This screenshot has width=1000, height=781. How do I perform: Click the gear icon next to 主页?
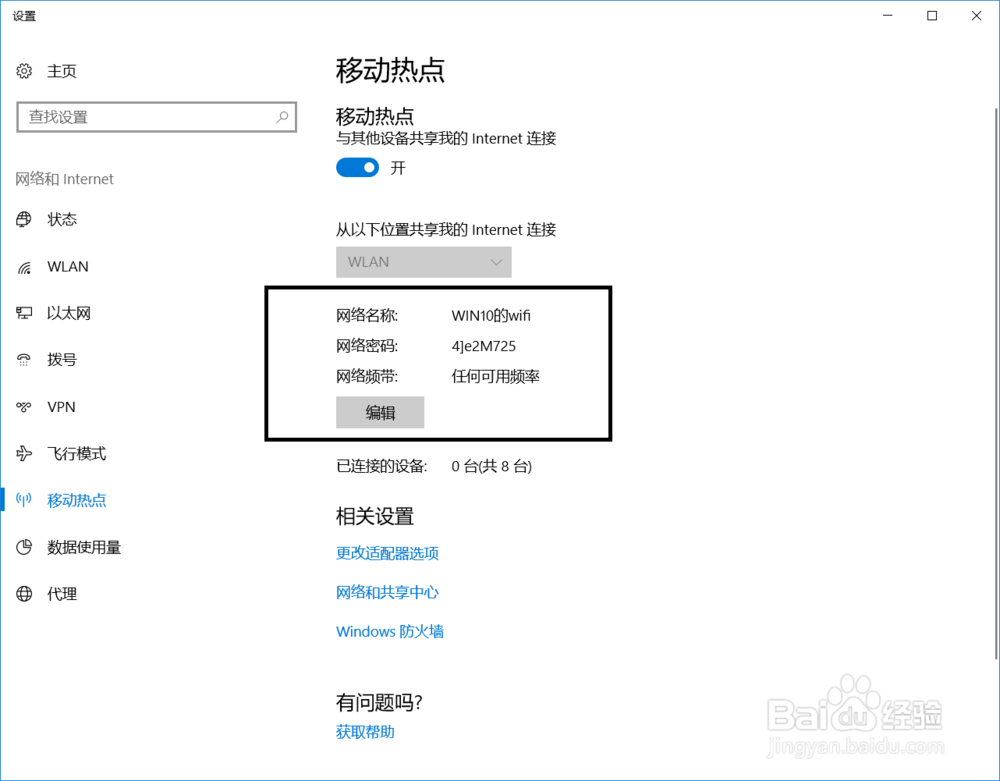[x=24, y=71]
